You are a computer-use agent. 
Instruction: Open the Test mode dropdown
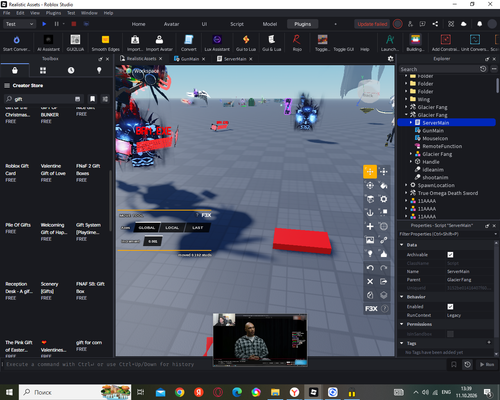click(19, 24)
